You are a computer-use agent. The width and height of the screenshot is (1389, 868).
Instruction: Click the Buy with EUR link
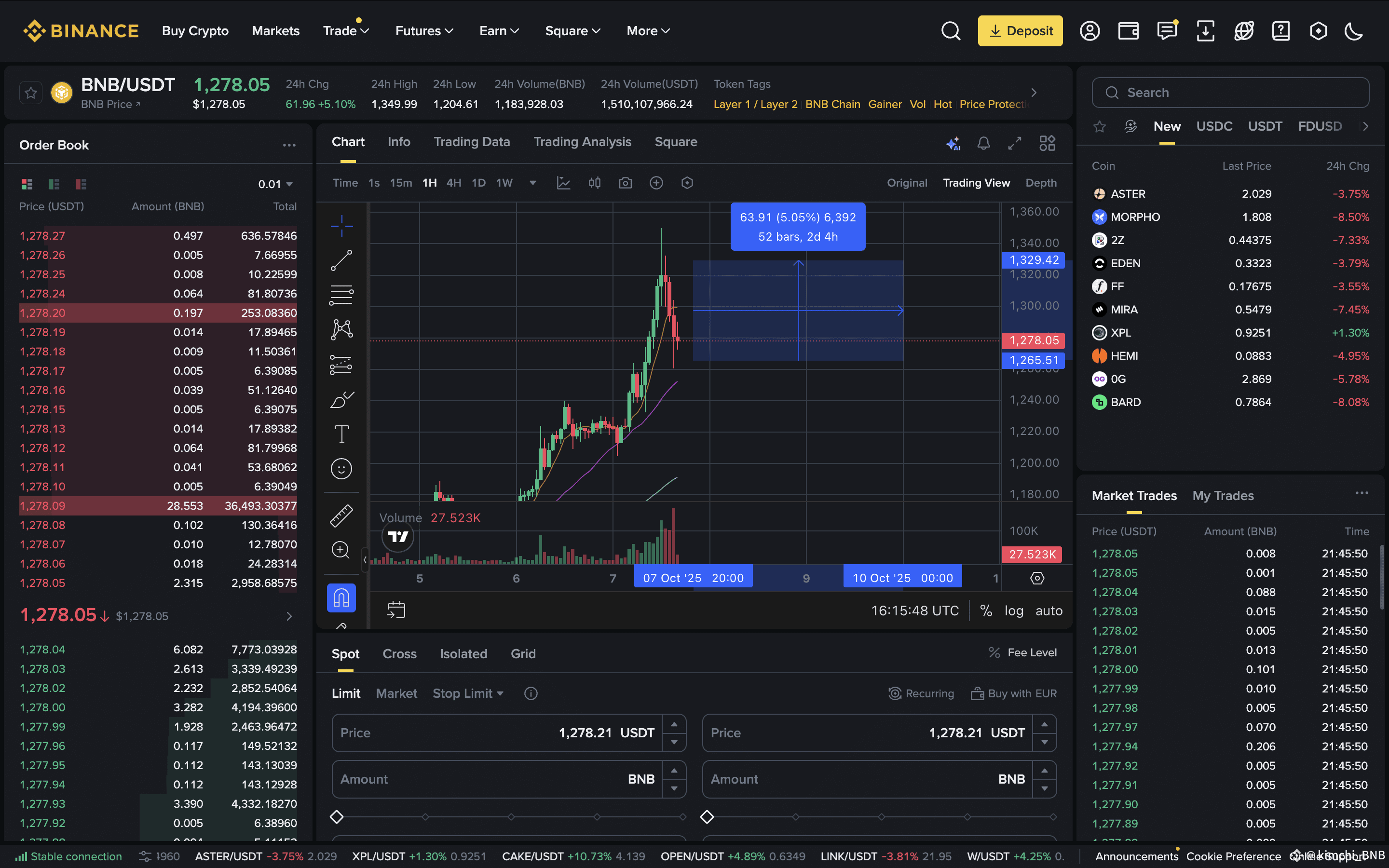pyautogui.click(x=1014, y=693)
